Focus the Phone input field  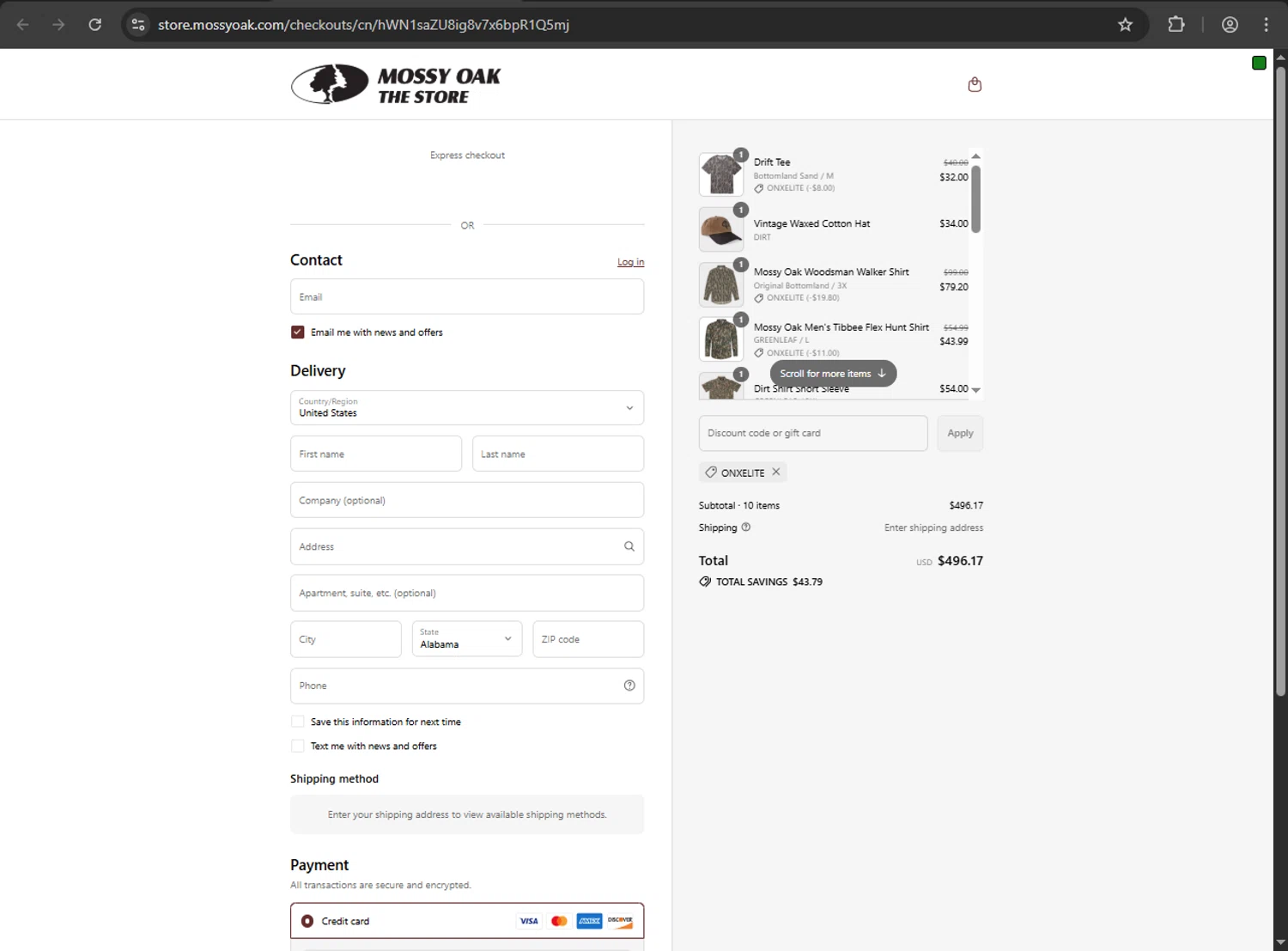click(467, 686)
